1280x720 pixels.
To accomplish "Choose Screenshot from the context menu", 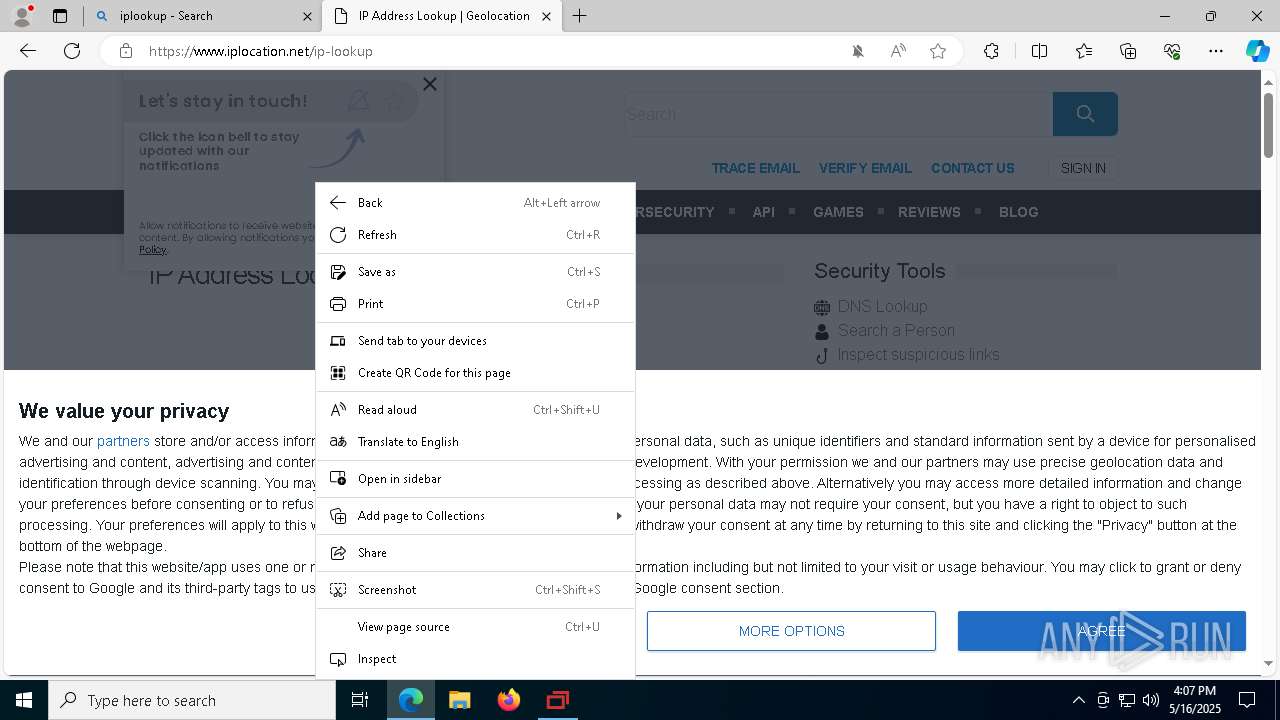I will (x=475, y=590).
